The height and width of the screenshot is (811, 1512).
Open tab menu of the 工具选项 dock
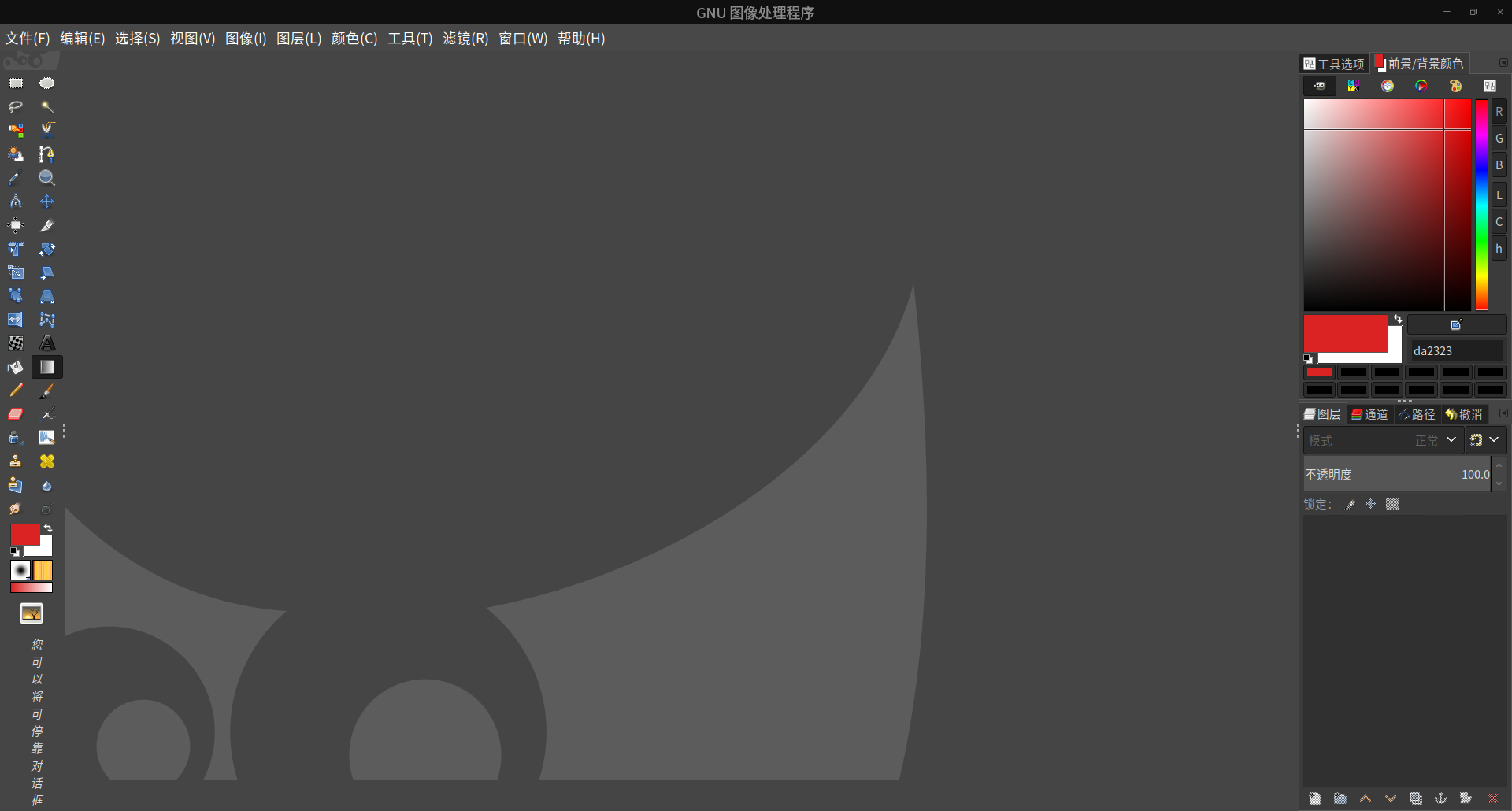coord(1503,63)
